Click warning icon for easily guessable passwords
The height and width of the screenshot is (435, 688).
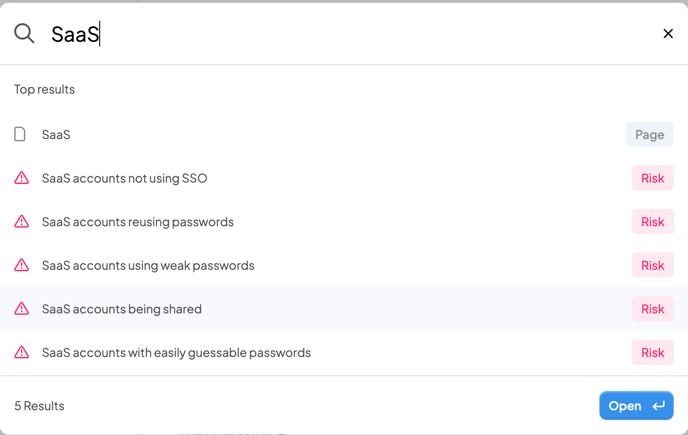tap(22, 352)
